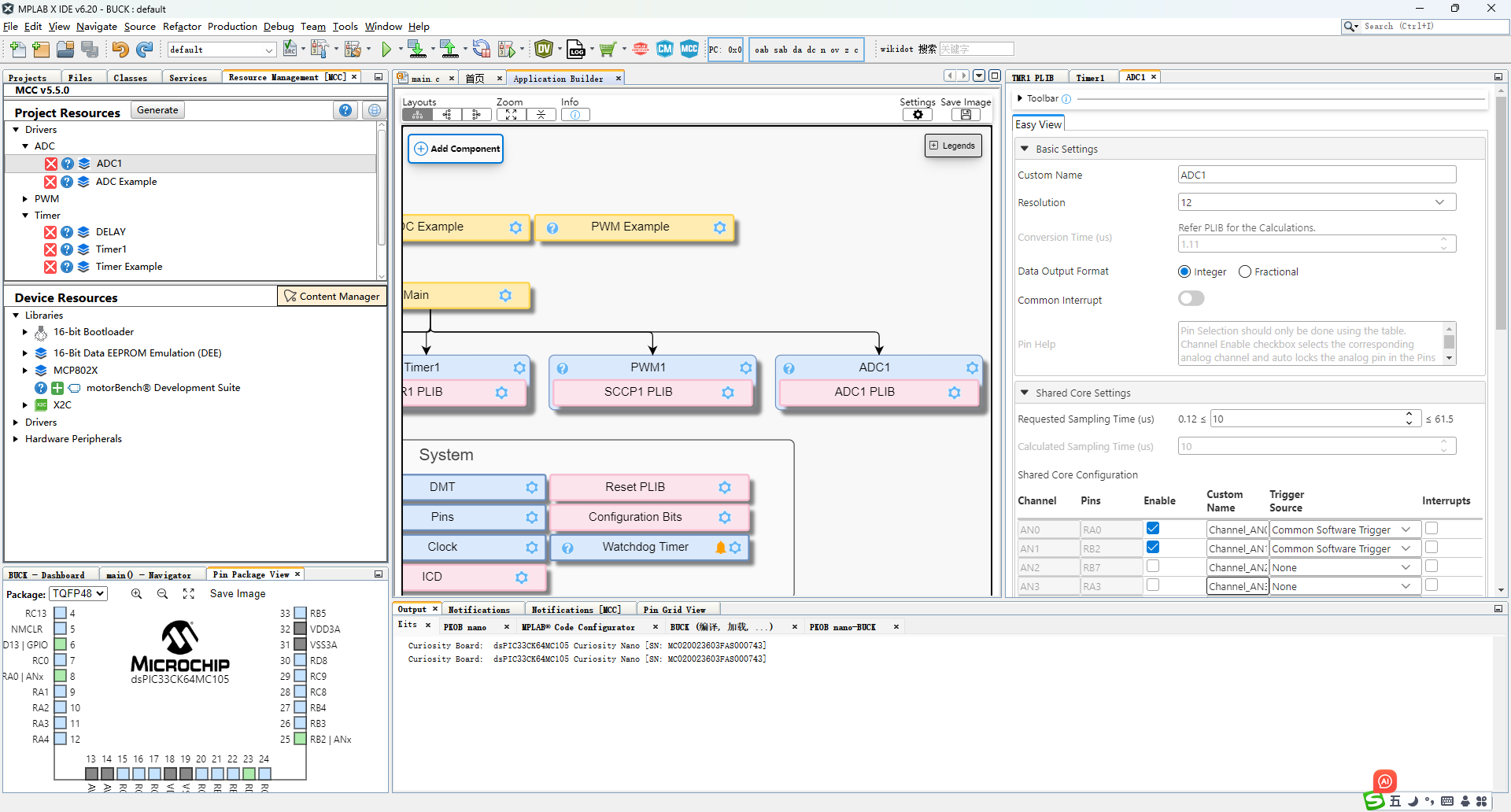Click the Easy View tab button
Viewport: 1511px width, 812px height.
click(x=1038, y=124)
